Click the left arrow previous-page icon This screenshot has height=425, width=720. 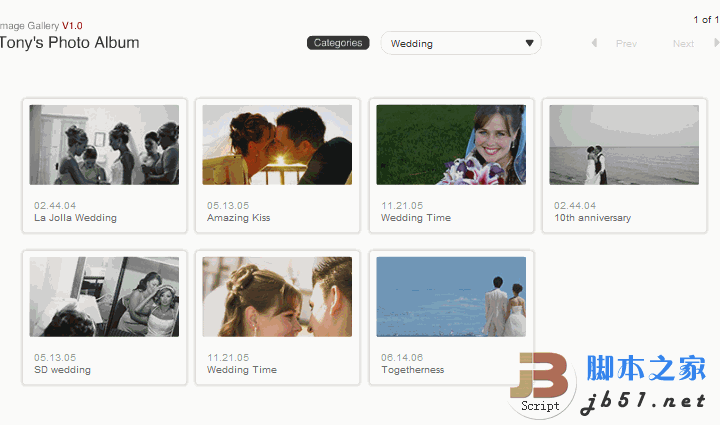(594, 43)
